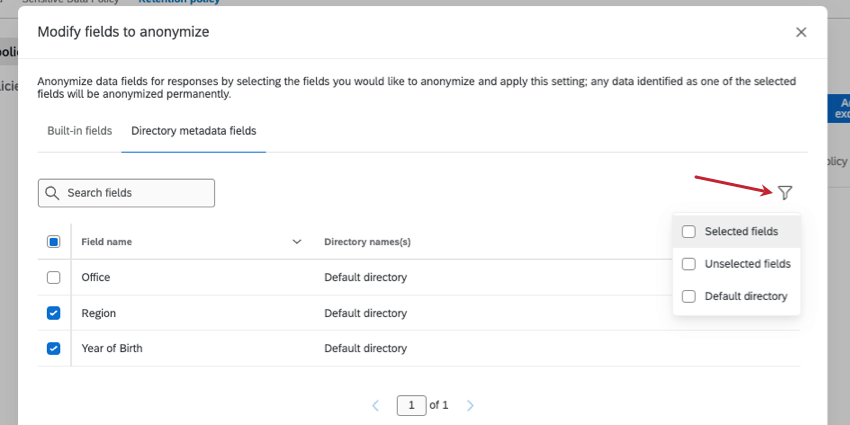Select the Region field row name
The height and width of the screenshot is (425, 850).
(99, 313)
